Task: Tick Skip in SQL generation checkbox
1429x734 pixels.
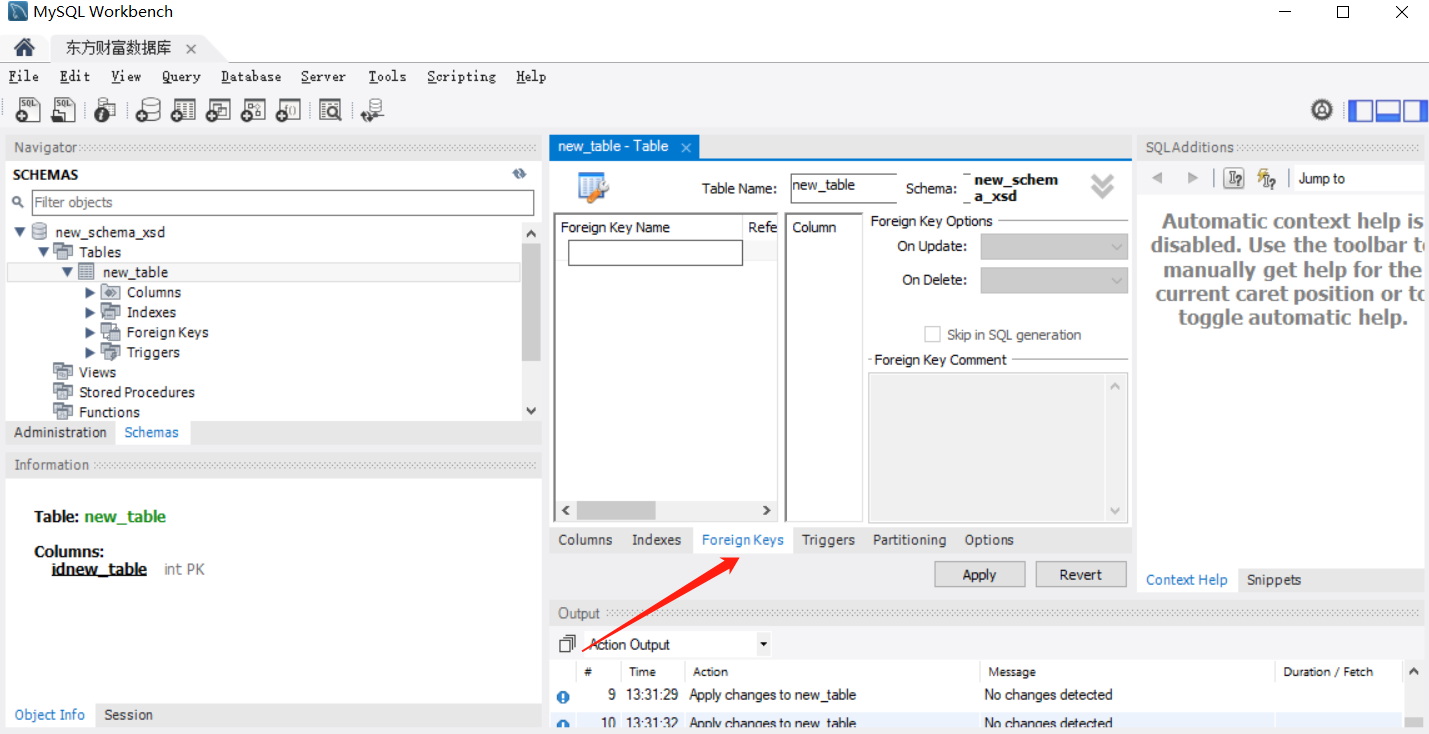Action: click(932, 334)
